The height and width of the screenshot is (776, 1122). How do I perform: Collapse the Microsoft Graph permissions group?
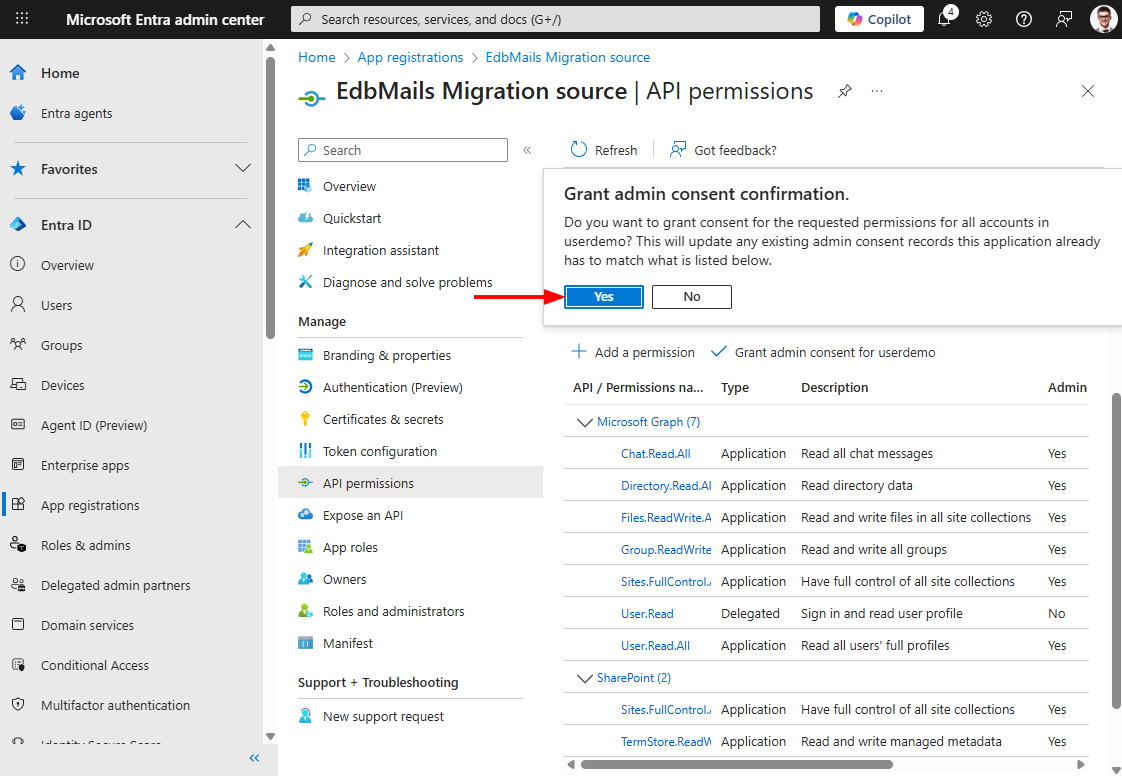coord(585,422)
